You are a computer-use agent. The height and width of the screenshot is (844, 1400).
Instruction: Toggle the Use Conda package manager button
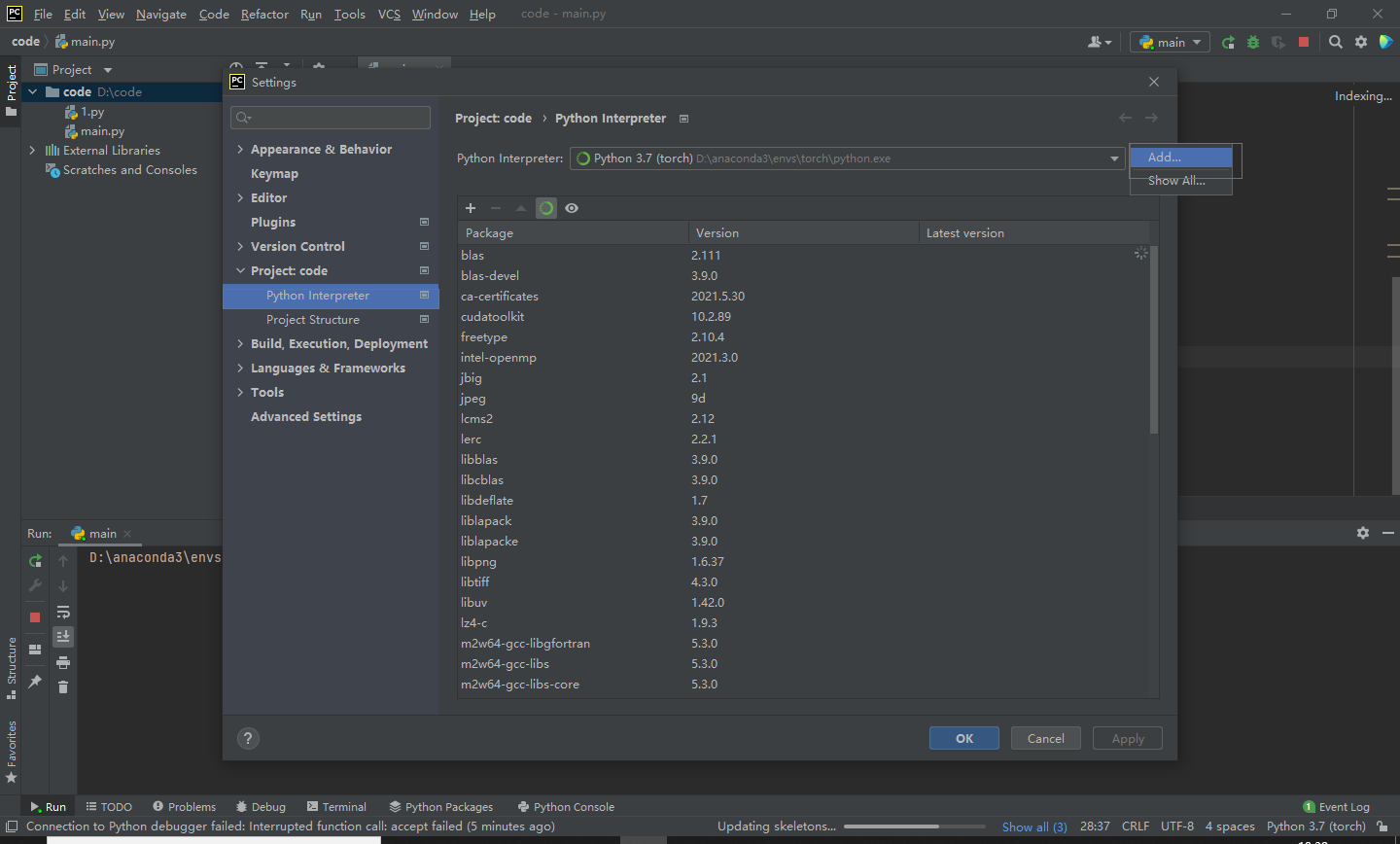point(546,208)
